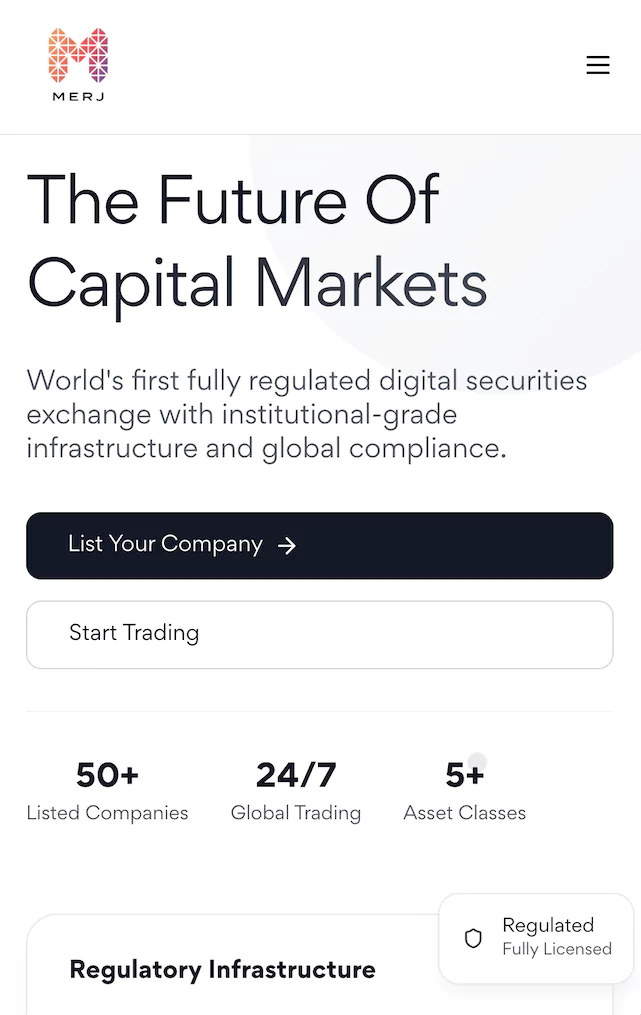Click the Global Trading label

coord(296,813)
